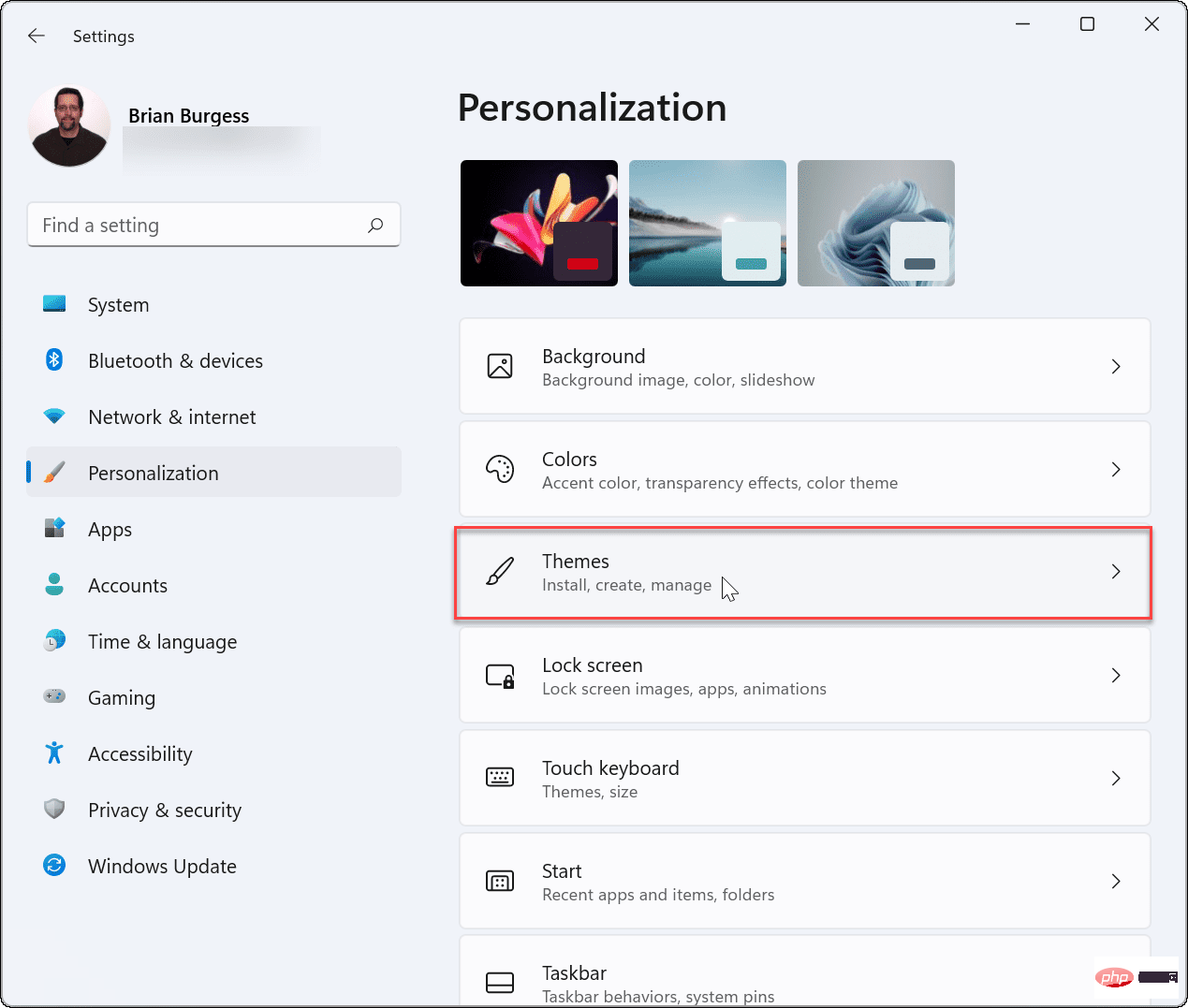This screenshot has height=1008, width=1188.
Task: Click the Time & language globe icon
Action: pos(54,640)
